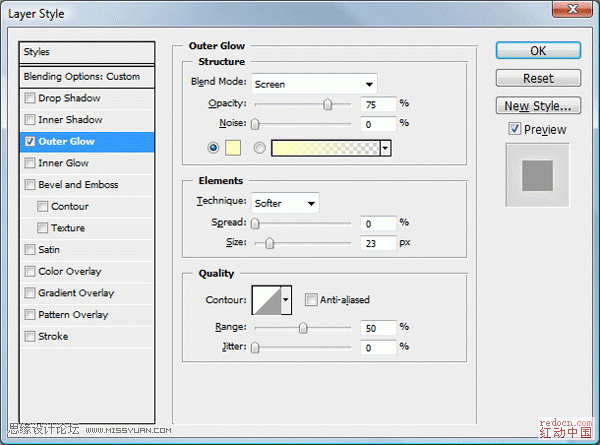Viewport: 600px width, 445px height.
Task: Click the pale yellow glow color swatch
Action: (233, 148)
